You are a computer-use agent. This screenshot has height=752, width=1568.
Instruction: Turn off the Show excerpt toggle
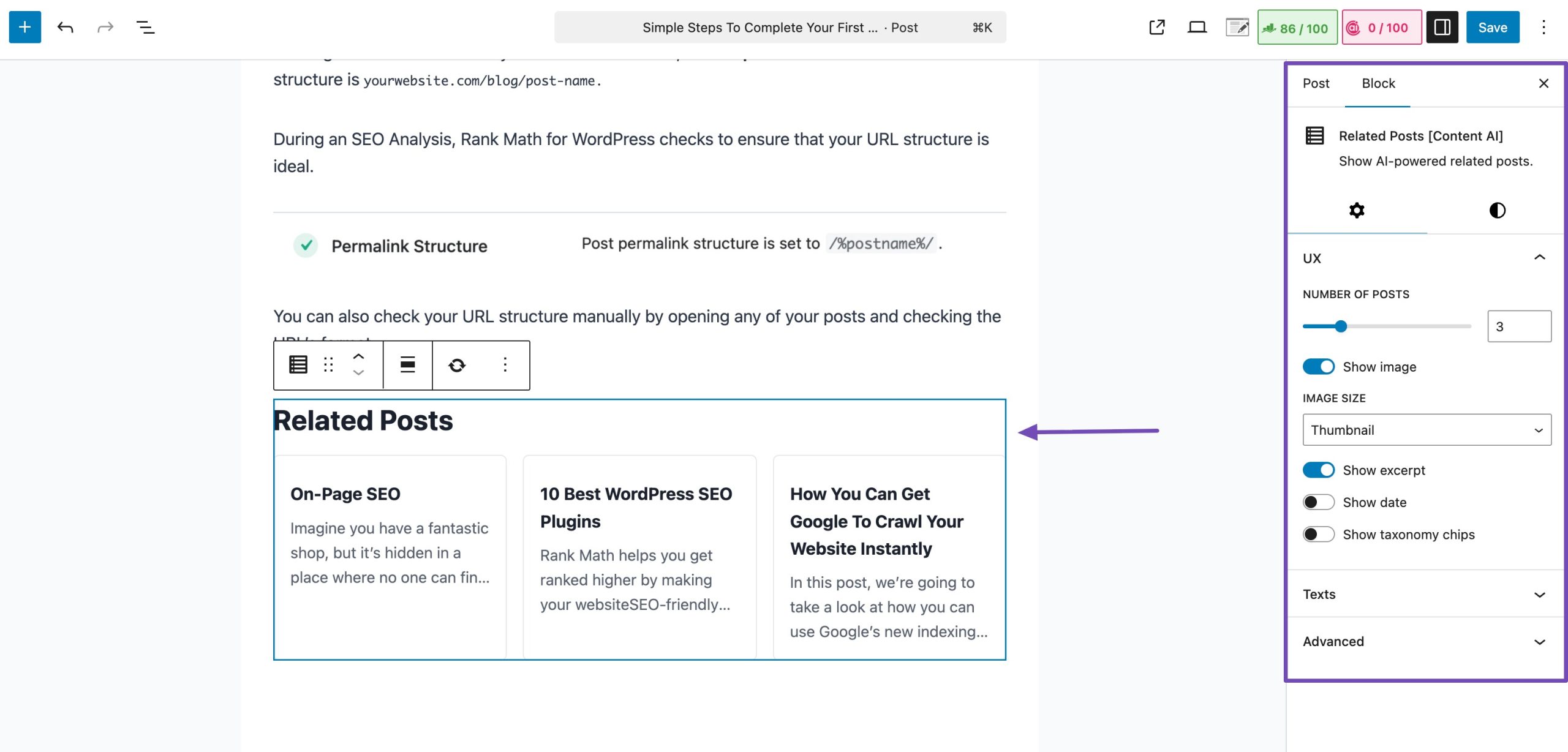pyautogui.click(x=1318, y=470)
